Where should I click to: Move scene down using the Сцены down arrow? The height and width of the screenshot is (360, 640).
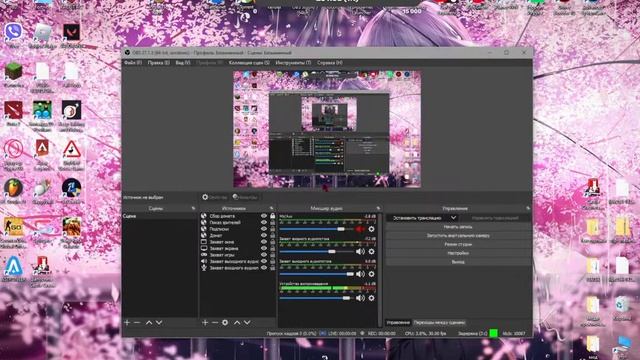pyautogui.click(x=159, y=322)
